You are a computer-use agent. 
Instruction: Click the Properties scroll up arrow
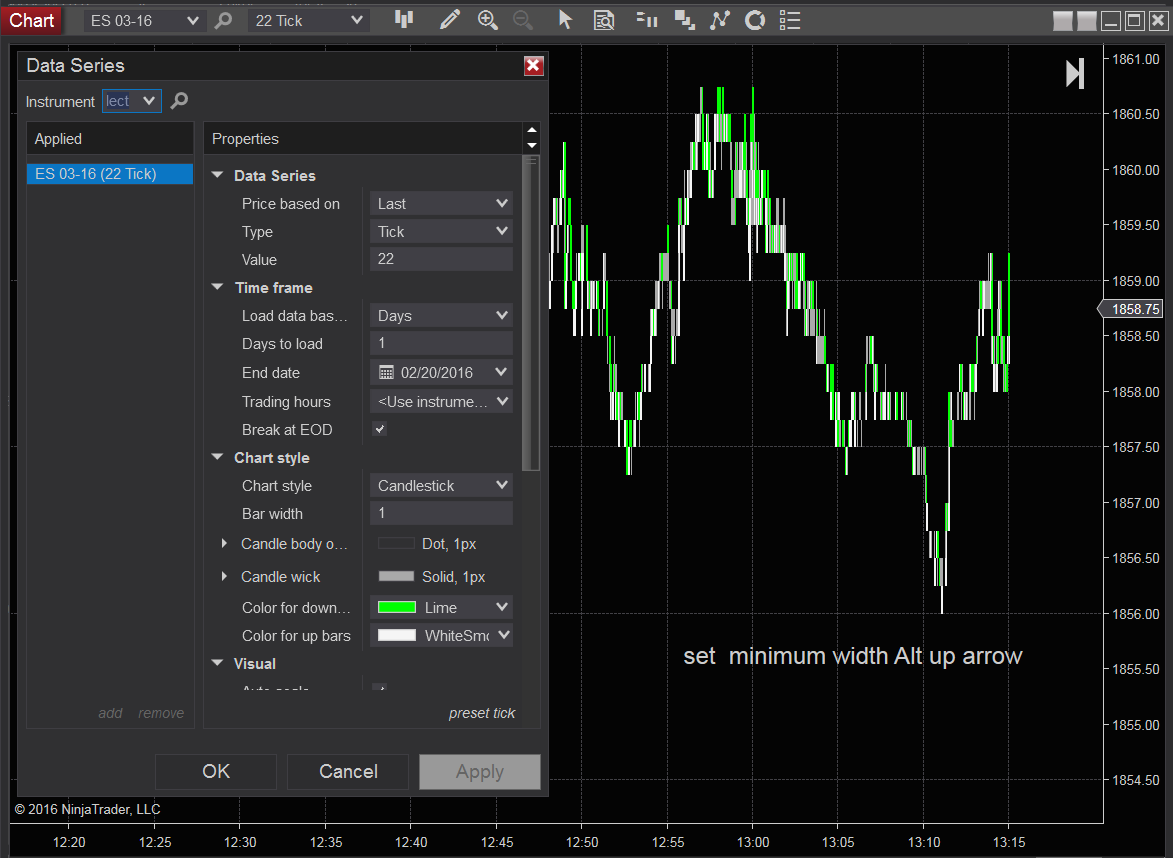[x=532, y=130]
